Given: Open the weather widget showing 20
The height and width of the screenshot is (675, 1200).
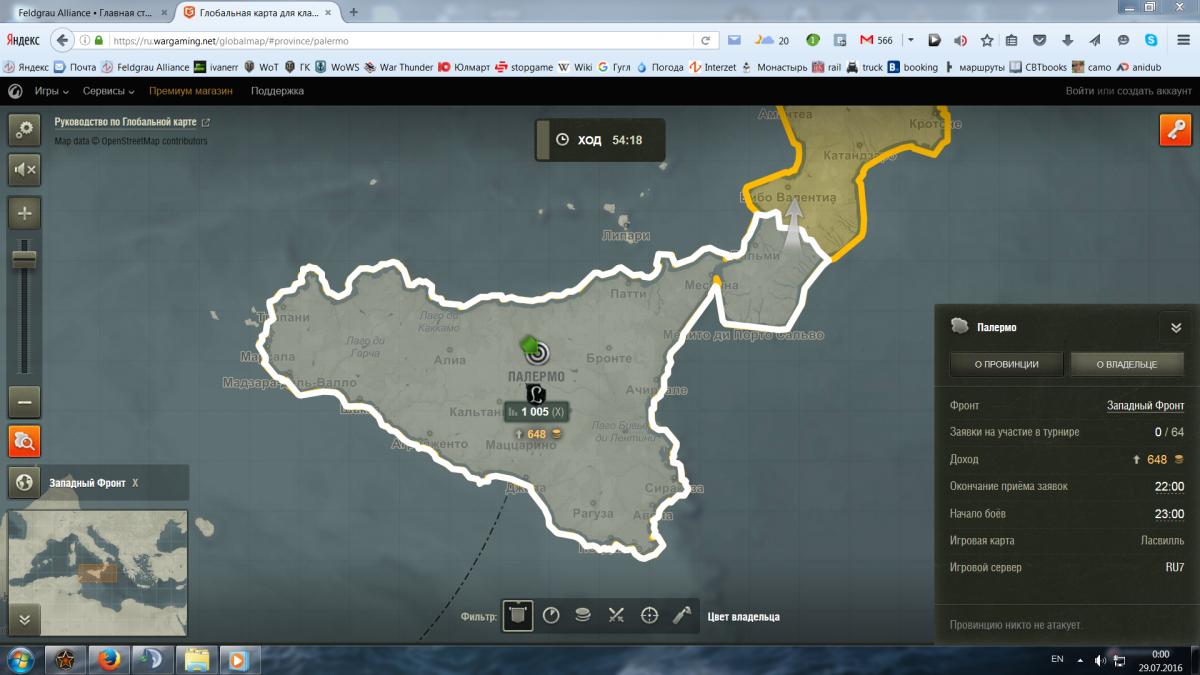Looking at the screenshot, I should tap(772, 41).
